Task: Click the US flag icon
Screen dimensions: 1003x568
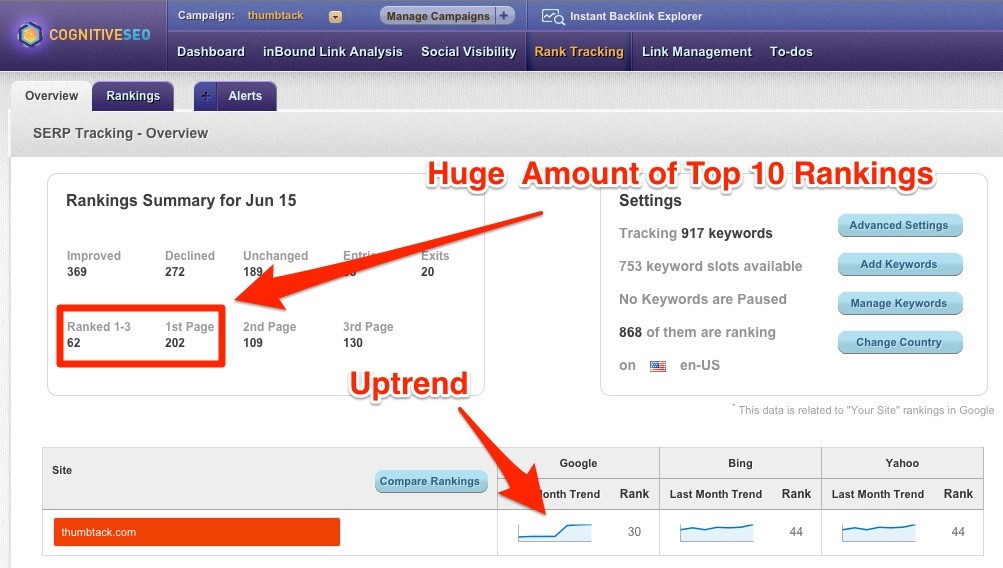Action: (658, 366)
